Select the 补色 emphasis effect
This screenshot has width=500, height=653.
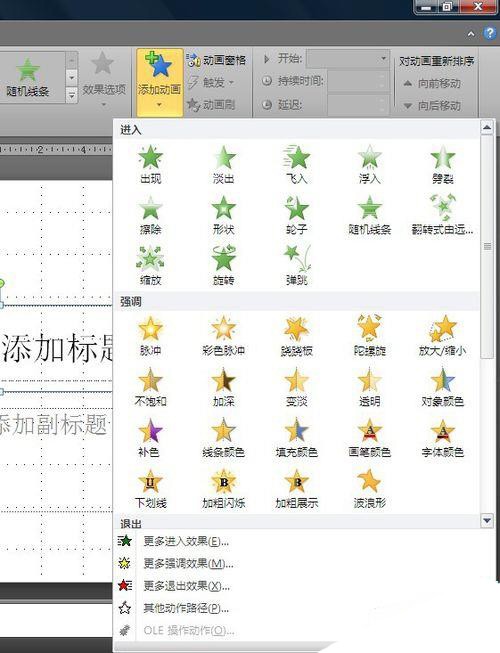coord(149,437)
